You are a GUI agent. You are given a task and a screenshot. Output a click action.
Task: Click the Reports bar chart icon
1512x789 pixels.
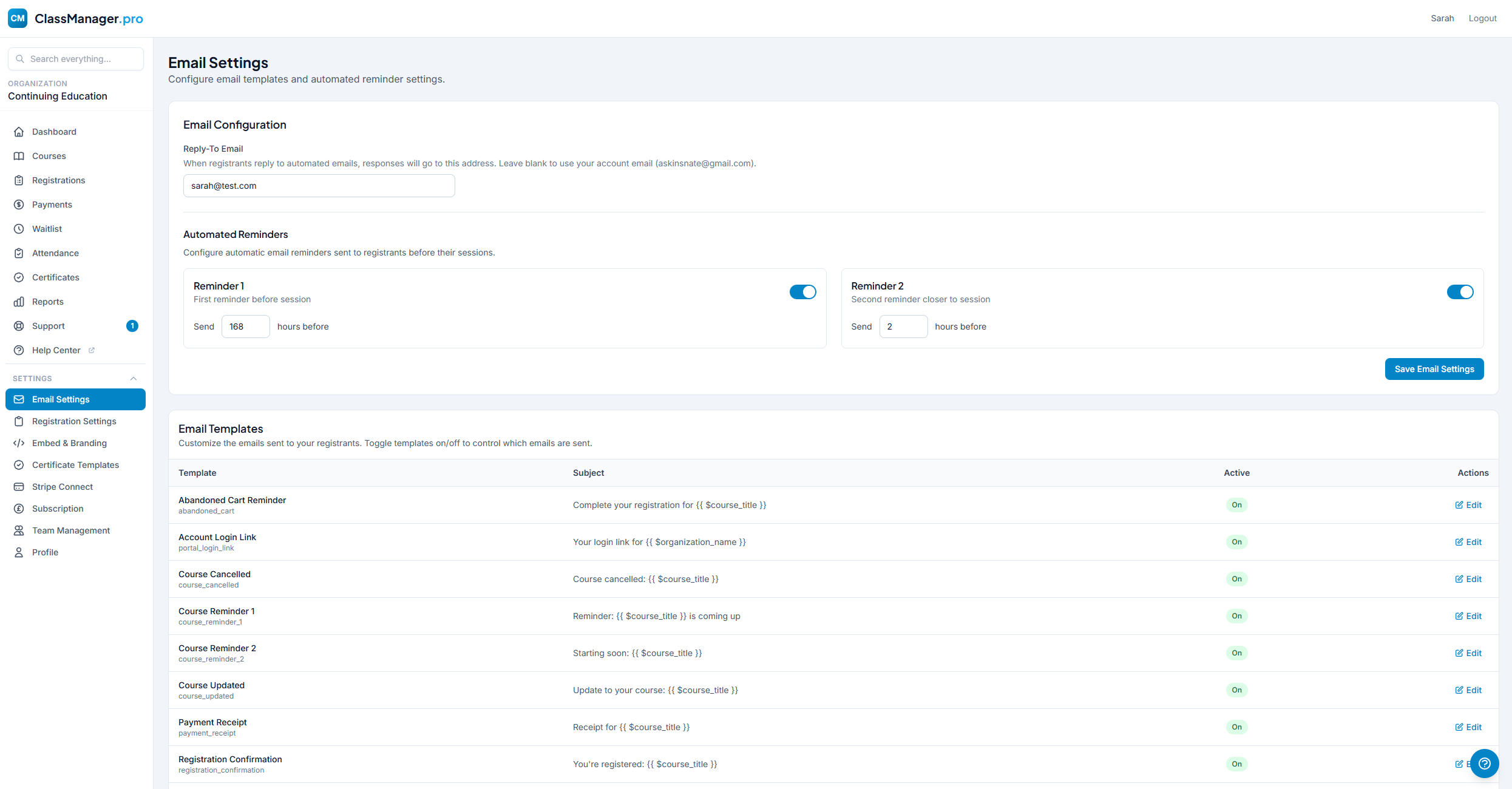[x=19, y=302]
